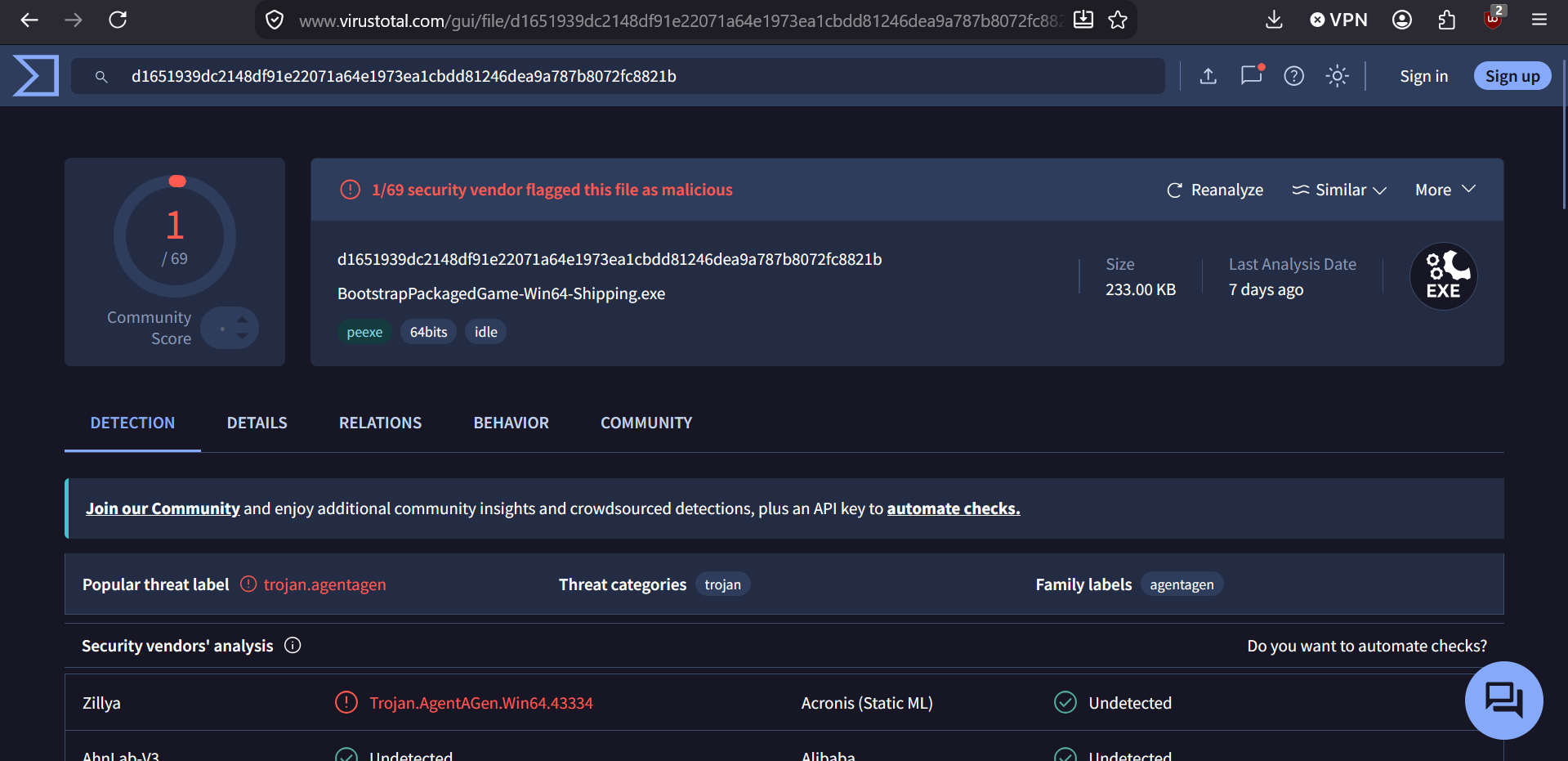Click the 1/69 detection score gauge
This screenshot has width=1568, height=761.
pyautogui.click(x=175, y=235)
